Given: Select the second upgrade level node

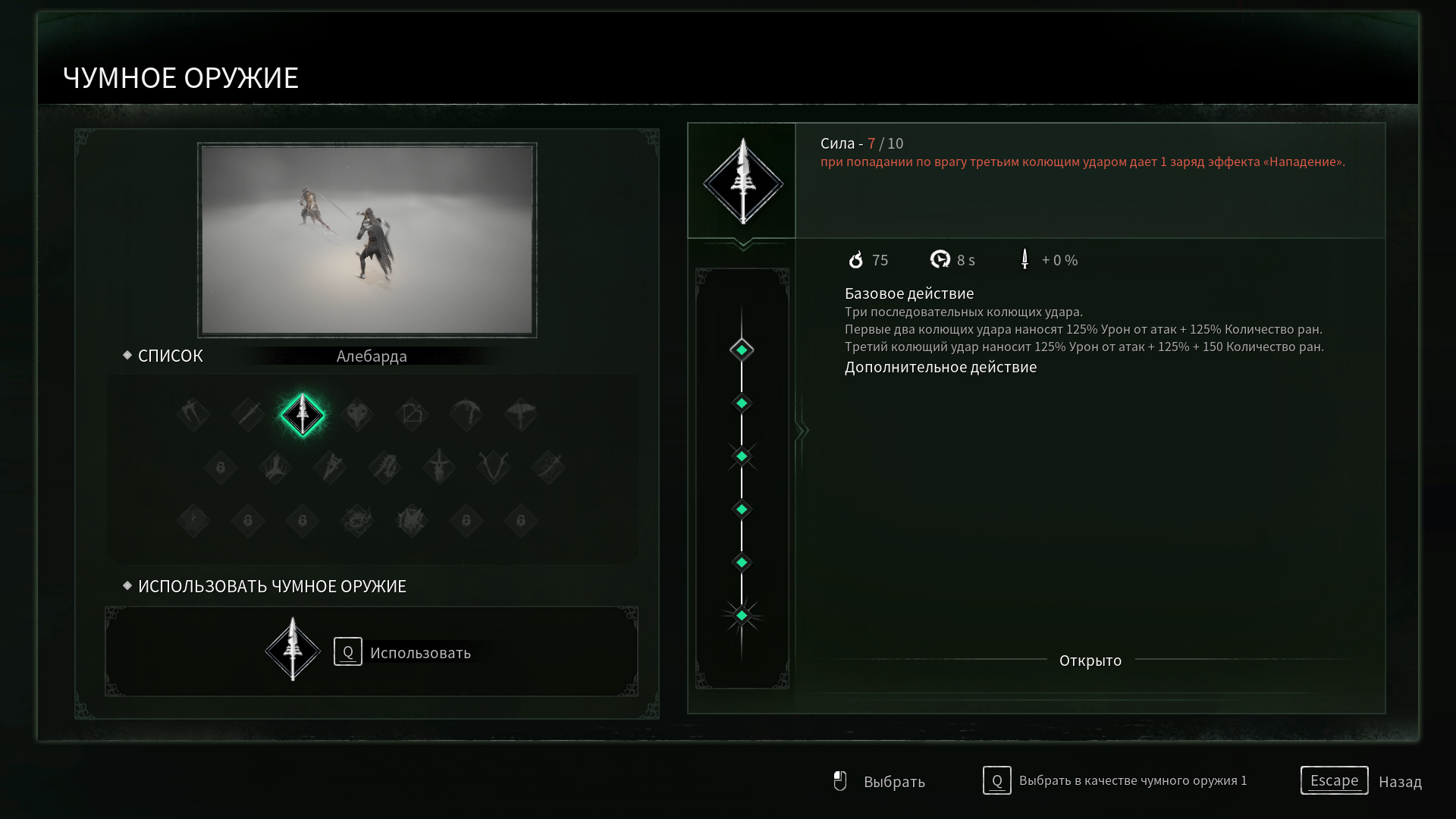Looking at the screenshot, I should coord(742,403).
